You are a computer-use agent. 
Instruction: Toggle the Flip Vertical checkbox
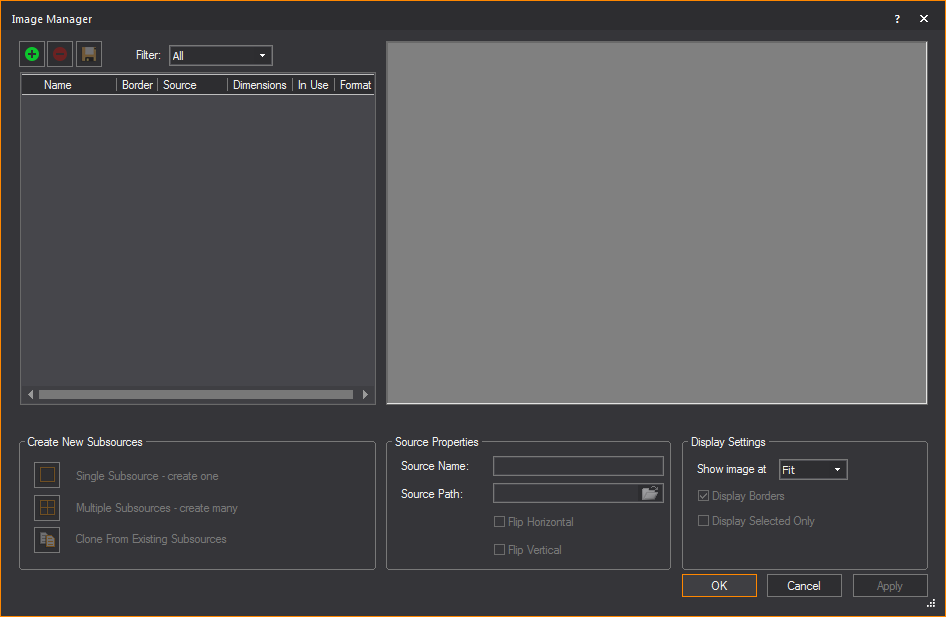(500, 550)
